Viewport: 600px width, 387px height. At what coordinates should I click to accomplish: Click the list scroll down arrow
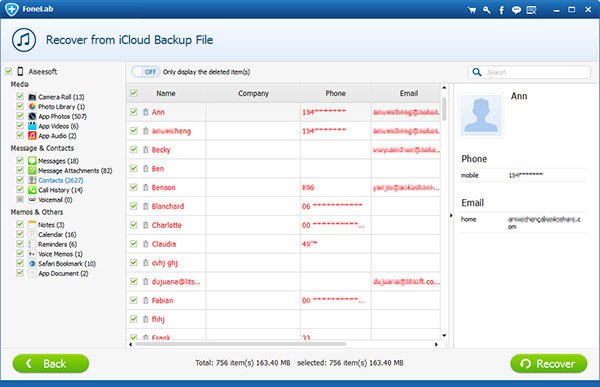(444, 336)
